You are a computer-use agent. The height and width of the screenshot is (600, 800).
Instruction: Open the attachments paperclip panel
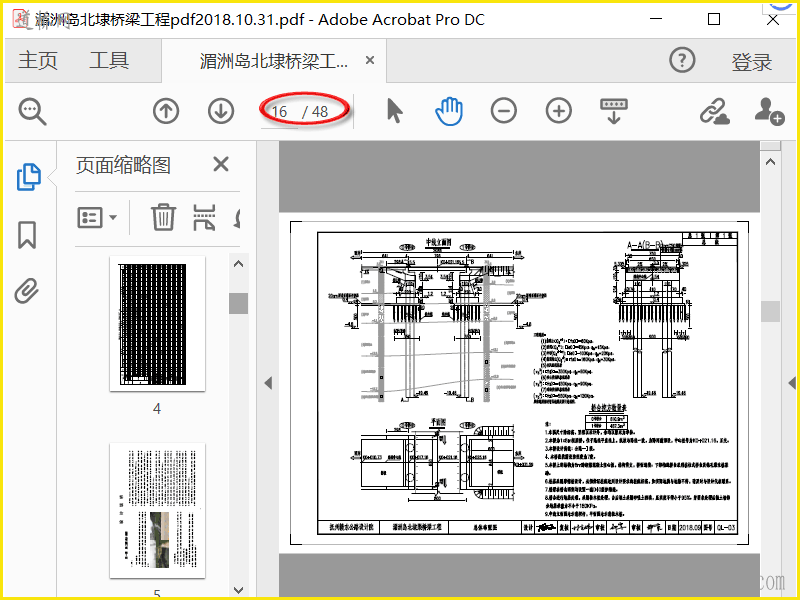point(27,291)
